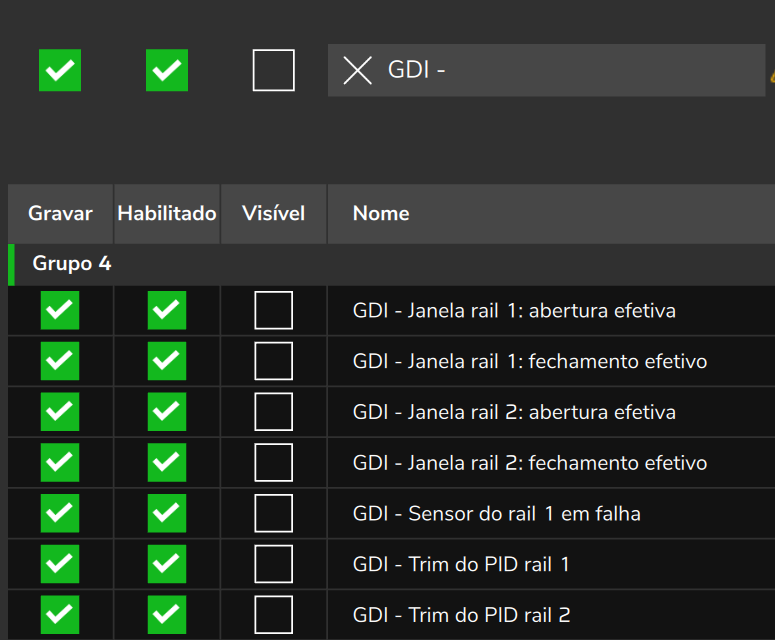
Task: Uncheck Gravar for Trim do PID rail 1
Action: (60, 564)
